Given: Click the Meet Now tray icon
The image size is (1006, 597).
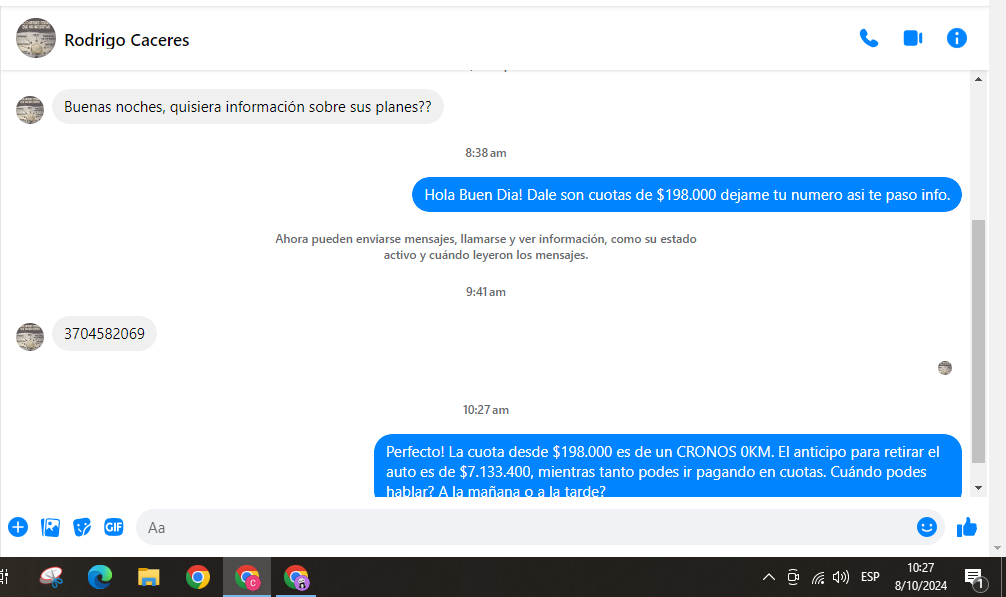Looking at the screenshot, I should coord(793,577).
